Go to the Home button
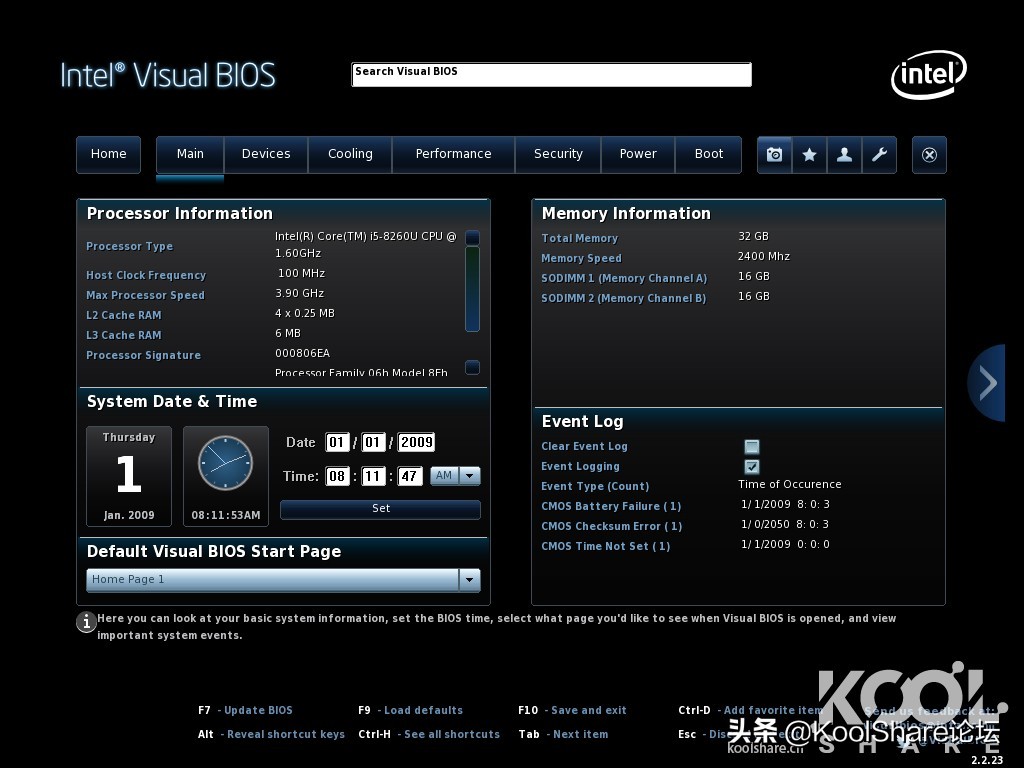The image size is (1024, 768). click(x=108, y=154)
